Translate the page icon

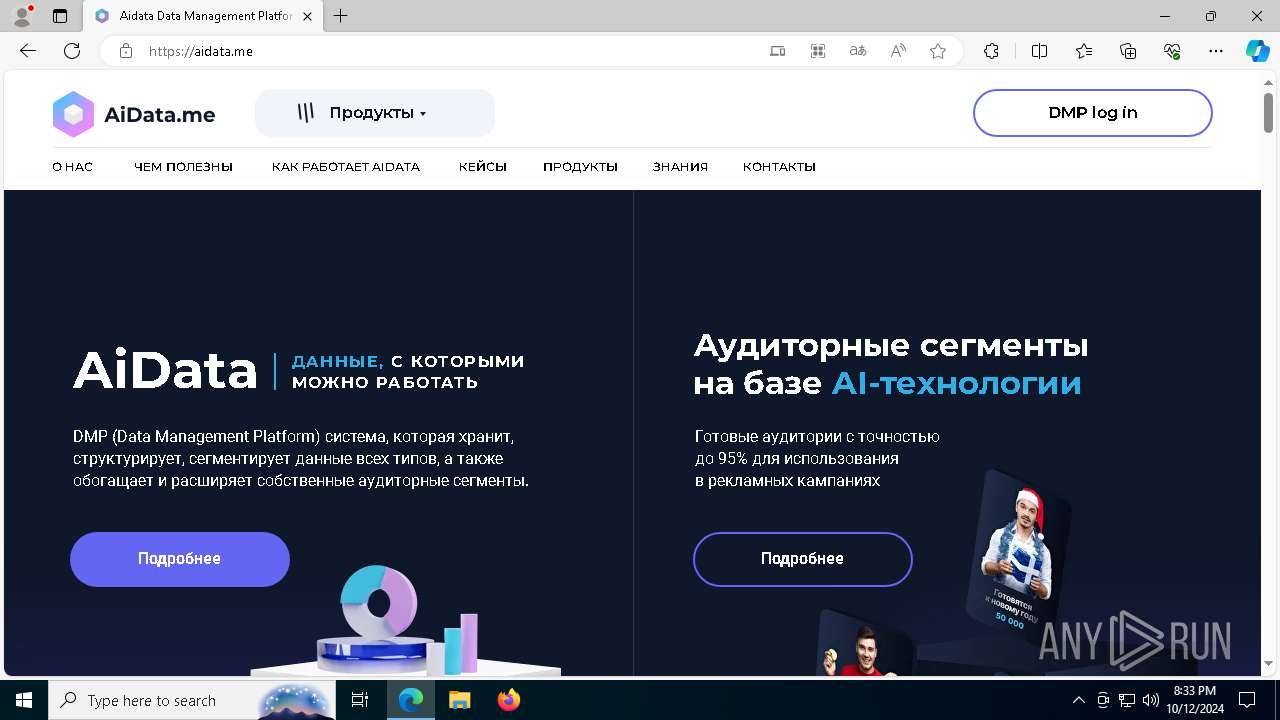[x=858, y=51]
